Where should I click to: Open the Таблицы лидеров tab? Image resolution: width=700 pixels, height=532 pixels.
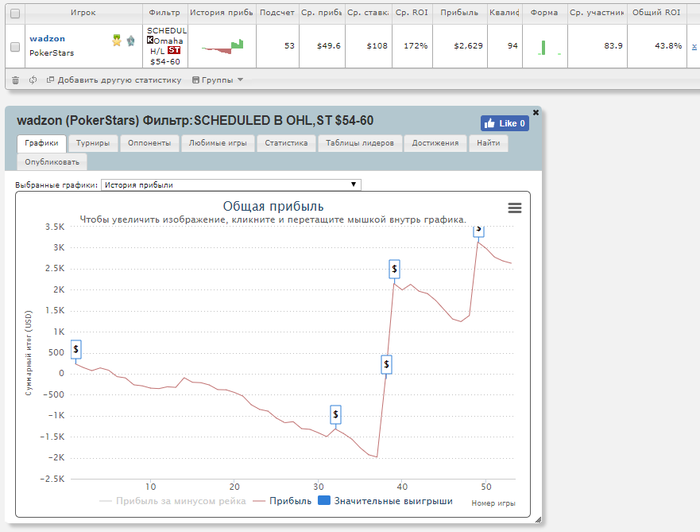360,143
